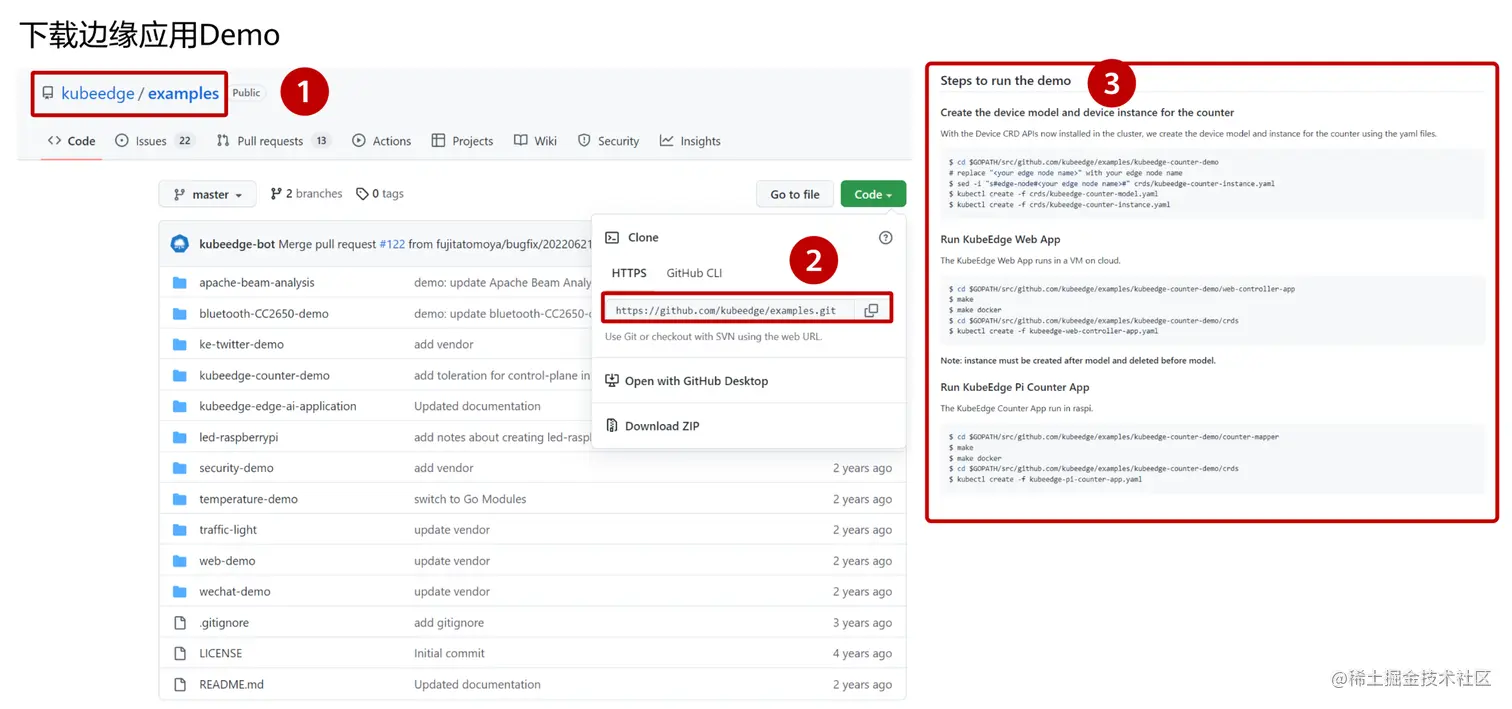Open the temperature-demo folder
Viewport: 1512px width, 709px height.
click(248, 499)
